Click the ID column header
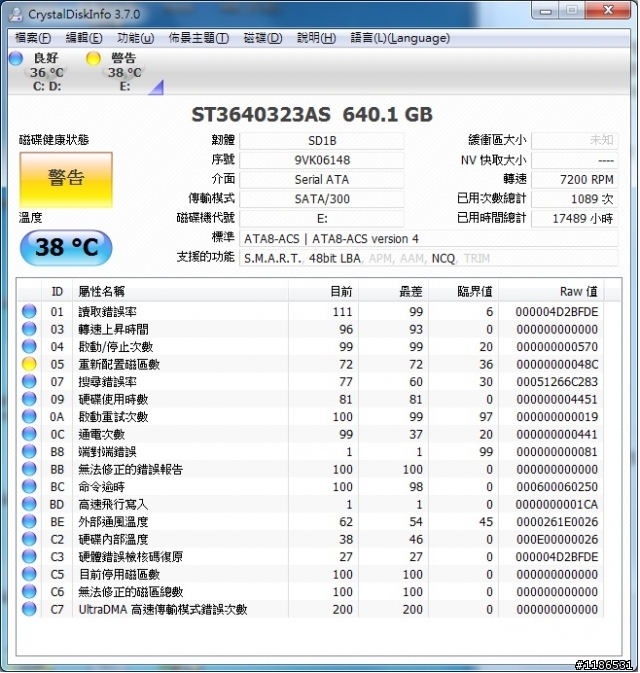This screenshot has height=673, width=640. (57, 291)
